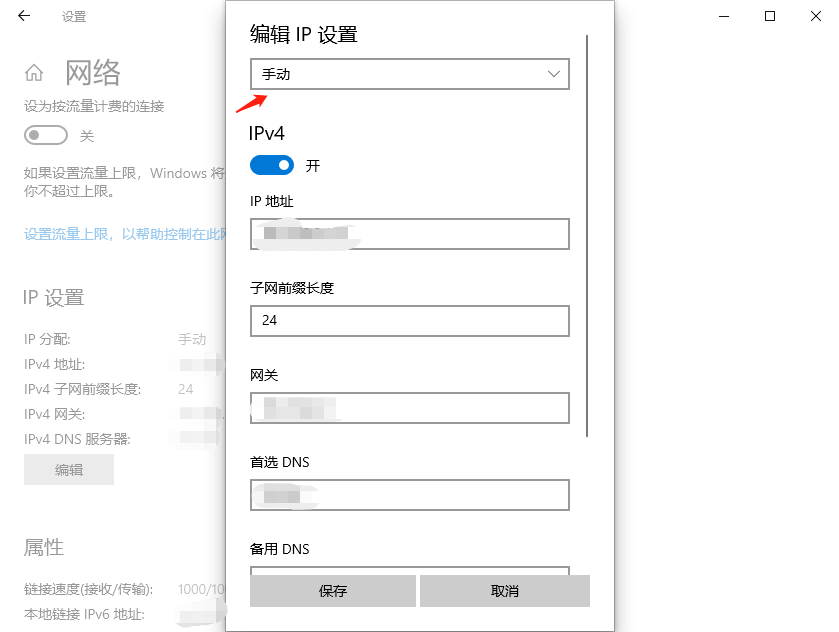Click the back arrow to return
This screenshot has height=632, width=839.
click(x=24, y=16)
